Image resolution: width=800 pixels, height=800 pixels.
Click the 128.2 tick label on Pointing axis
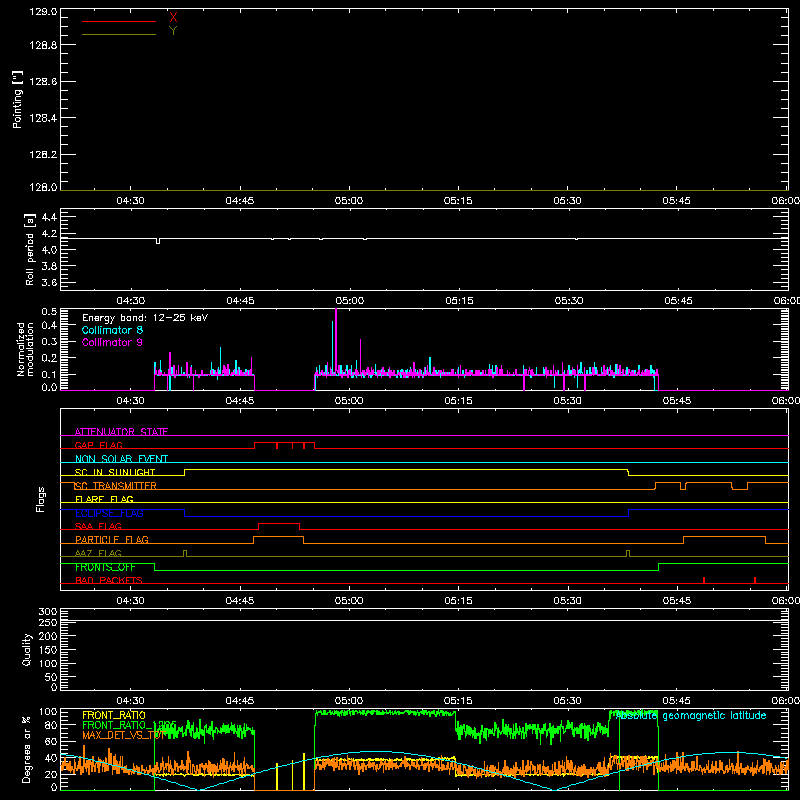point(43,155)
